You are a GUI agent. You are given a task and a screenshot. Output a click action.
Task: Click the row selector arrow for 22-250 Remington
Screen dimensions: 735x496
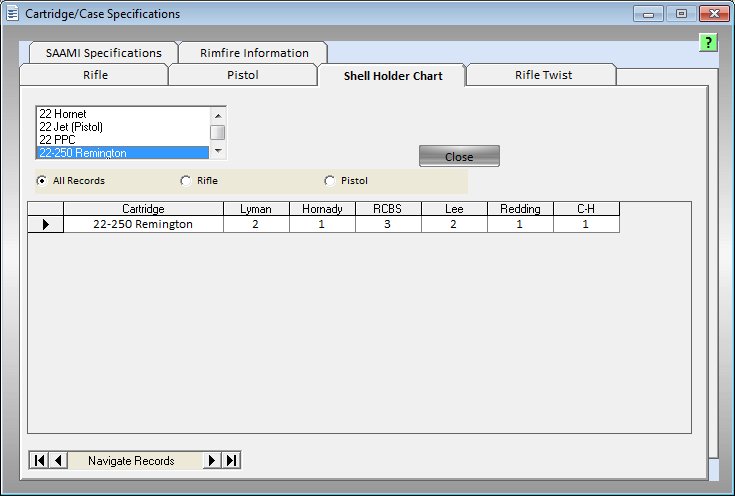point(45,225)
